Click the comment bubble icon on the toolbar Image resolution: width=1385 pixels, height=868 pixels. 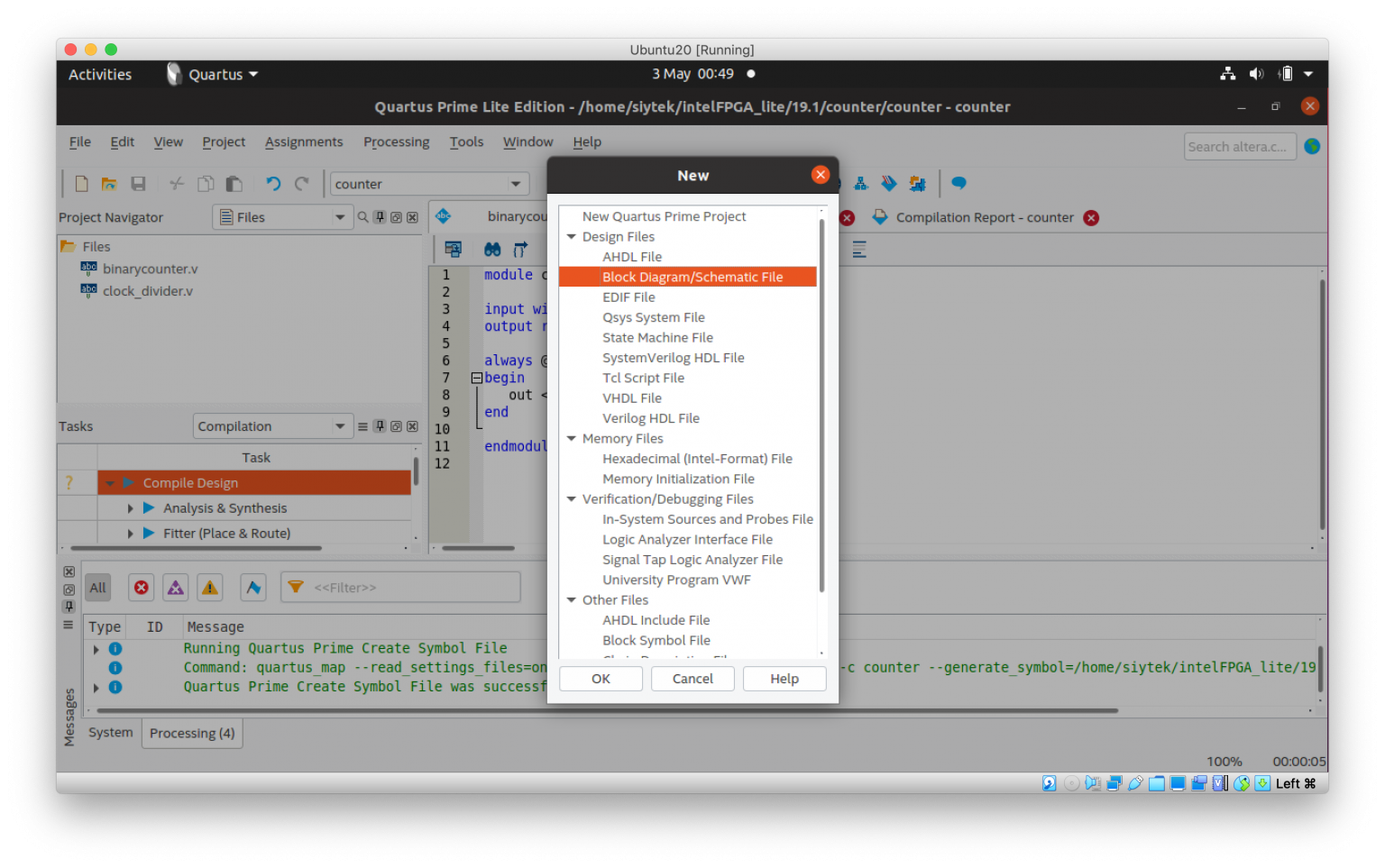pyautogui.click(x=958, y=183)
